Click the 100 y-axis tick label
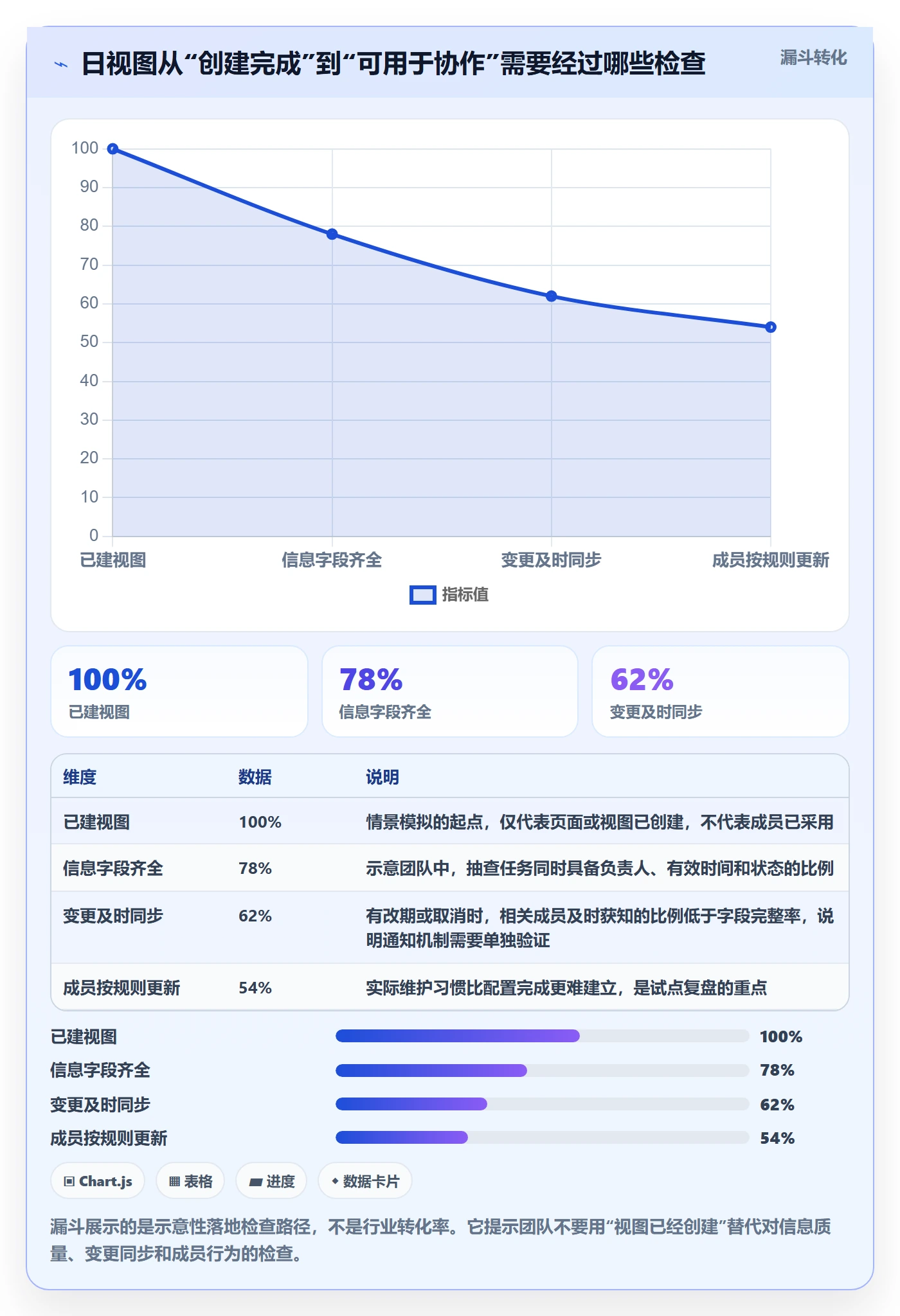The width and height of the screenshot is (900, 1316). (85, 148)
